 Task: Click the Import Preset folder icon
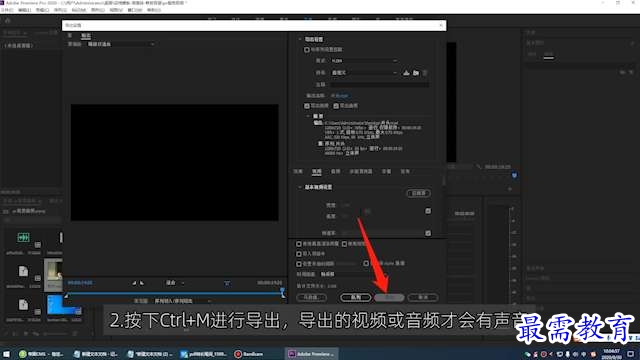(416, 73)
